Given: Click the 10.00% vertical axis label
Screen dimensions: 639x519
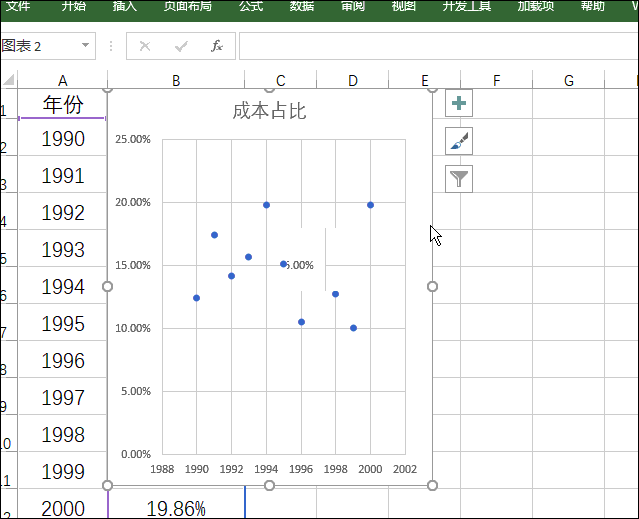Looking at the screenshot, I should [x=133, y=328].
